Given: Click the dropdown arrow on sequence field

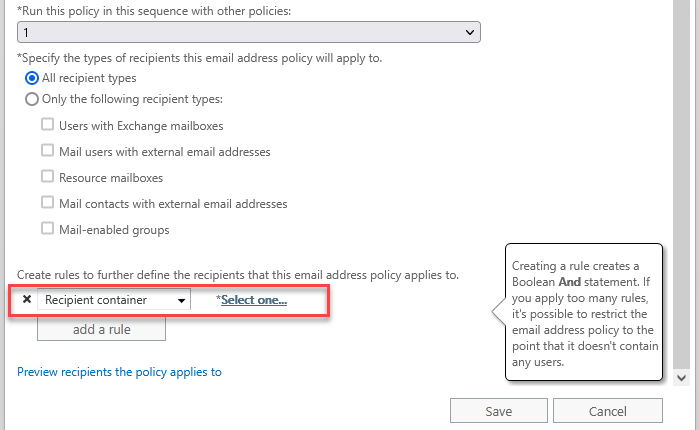Looking at the screenshot, I should click(471, 33).
